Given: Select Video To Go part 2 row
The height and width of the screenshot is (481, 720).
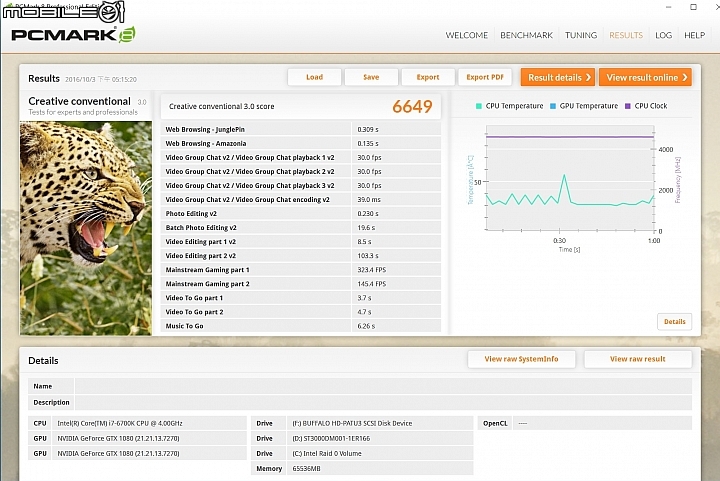Looking at the screenshot, I should [301, 312].
